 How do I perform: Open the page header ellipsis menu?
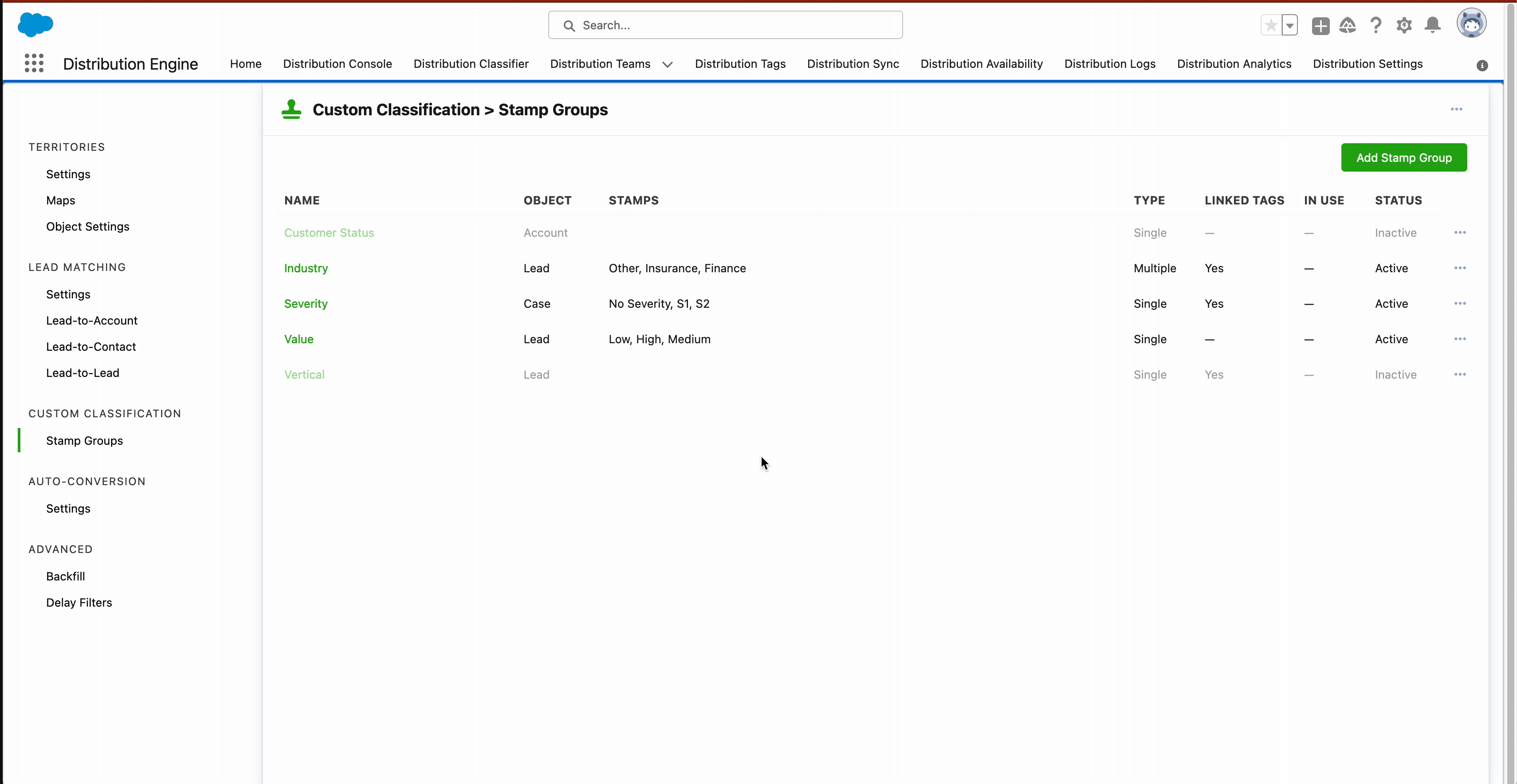coord(1456,110)
